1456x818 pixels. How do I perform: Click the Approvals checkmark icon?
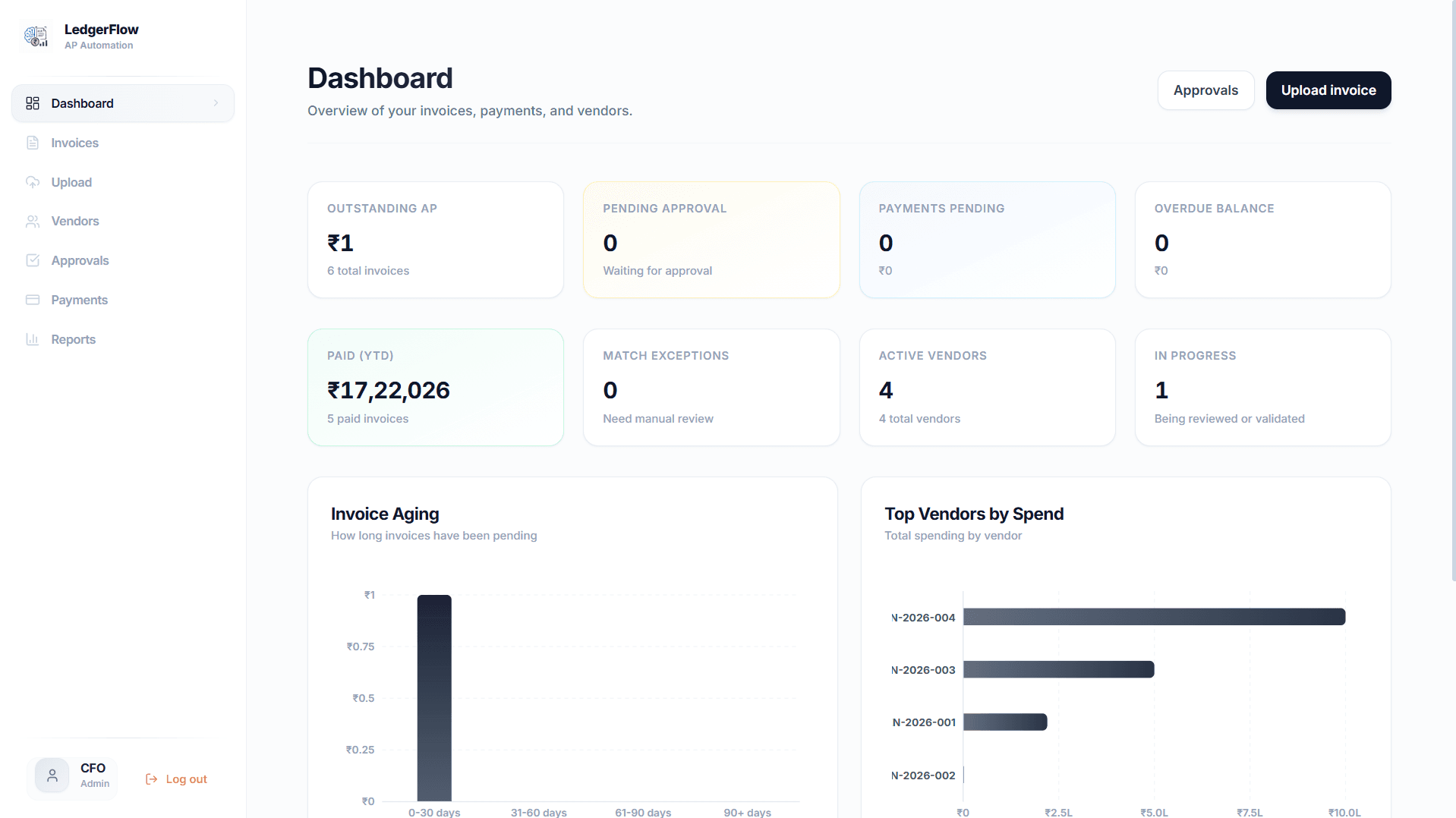click(33, 260)
